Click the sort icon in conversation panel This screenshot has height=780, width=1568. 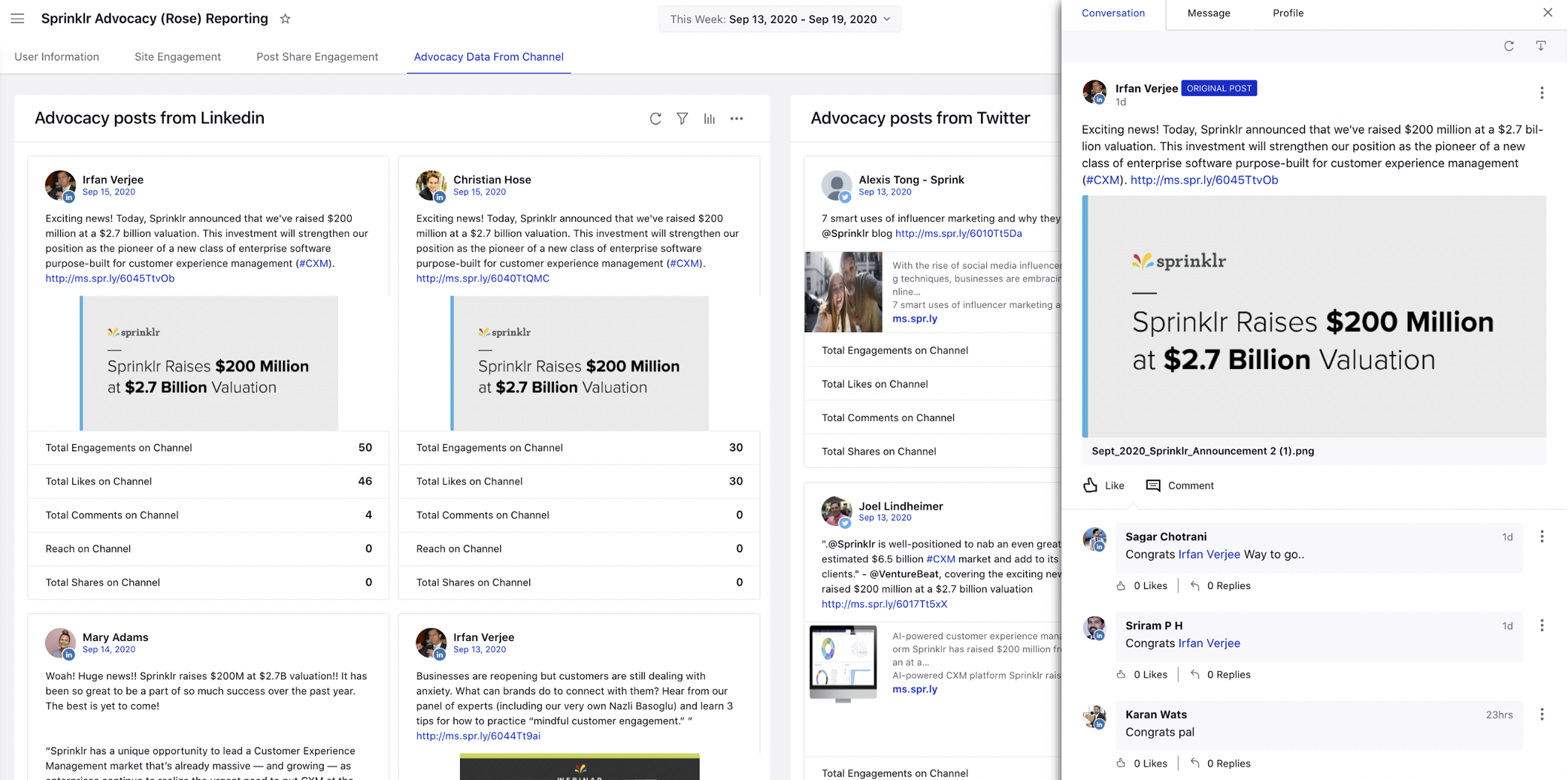coord(1541,46)
